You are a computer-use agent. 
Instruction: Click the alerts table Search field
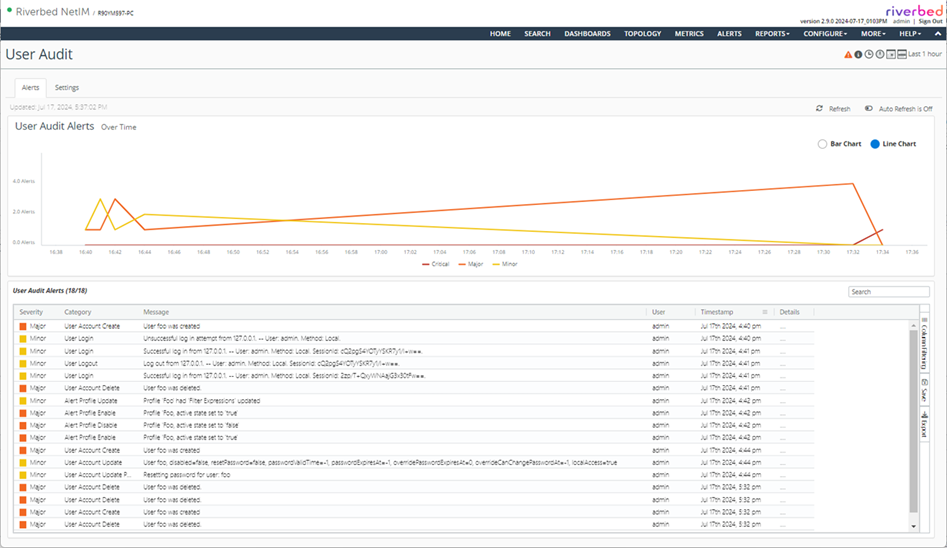[888, 292]
